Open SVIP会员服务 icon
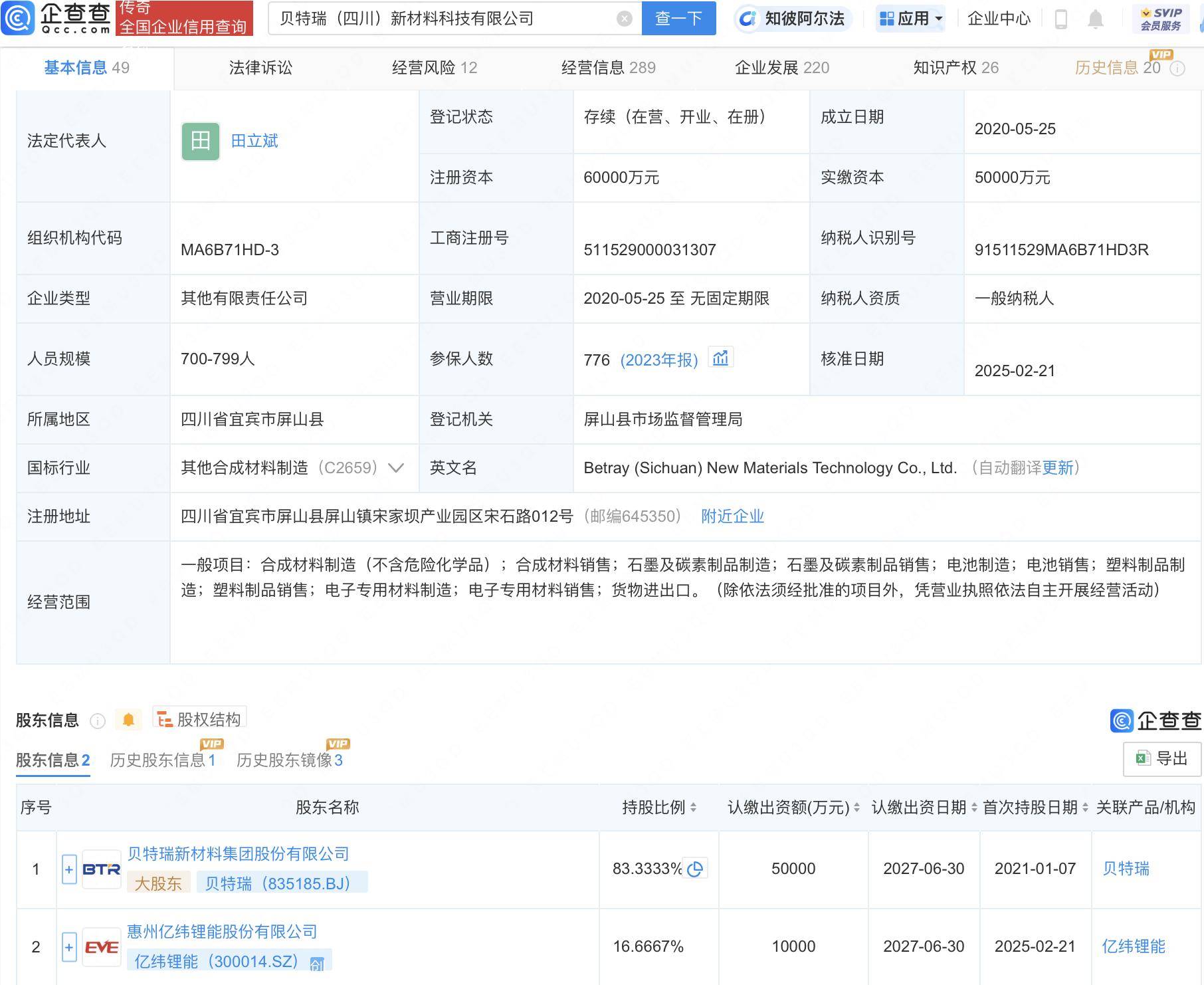 (x=1154, y=18)
